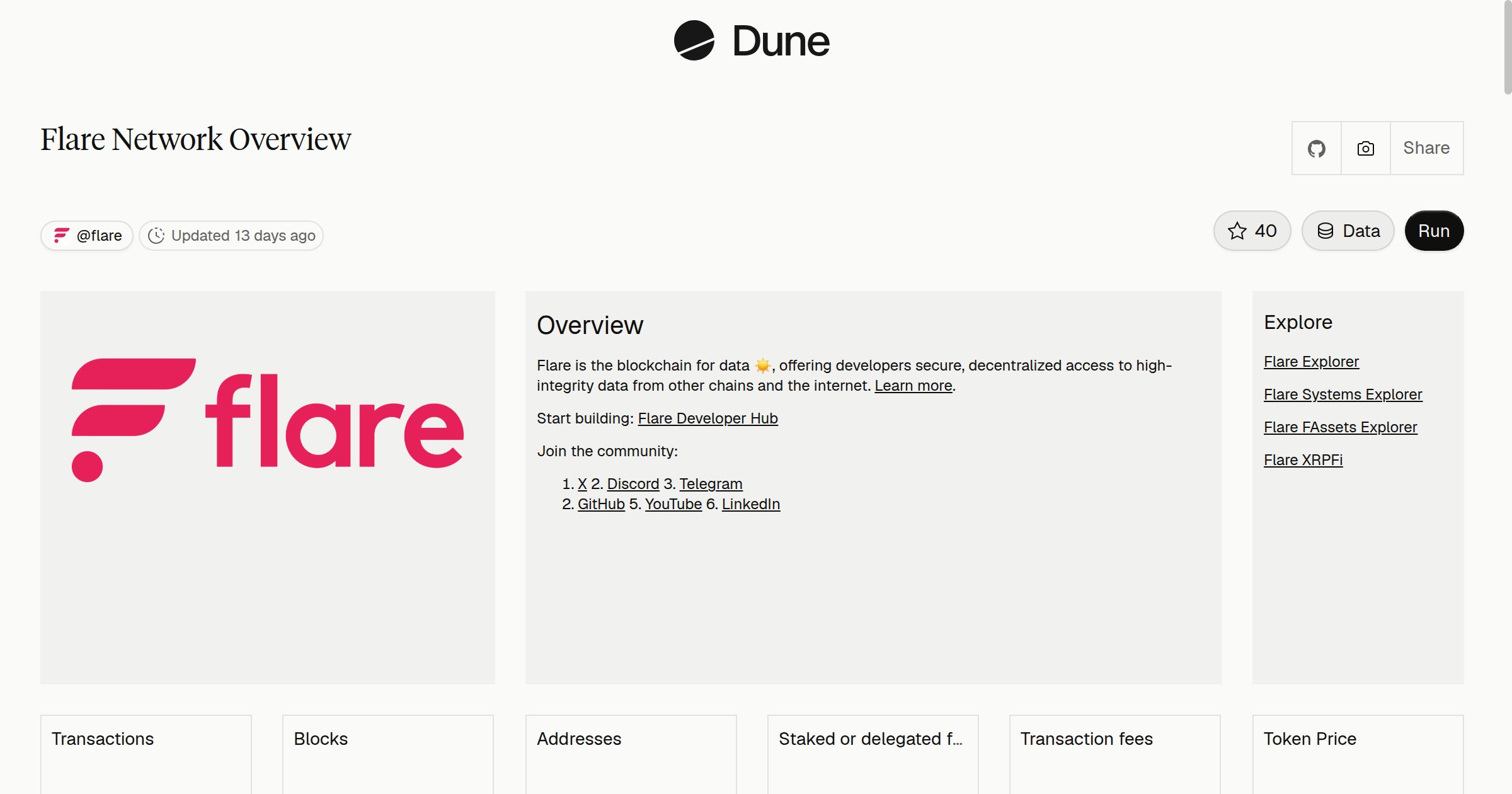Follow the X community link
The width and height of the screenshot is (1512, 794).
point(582,484)
